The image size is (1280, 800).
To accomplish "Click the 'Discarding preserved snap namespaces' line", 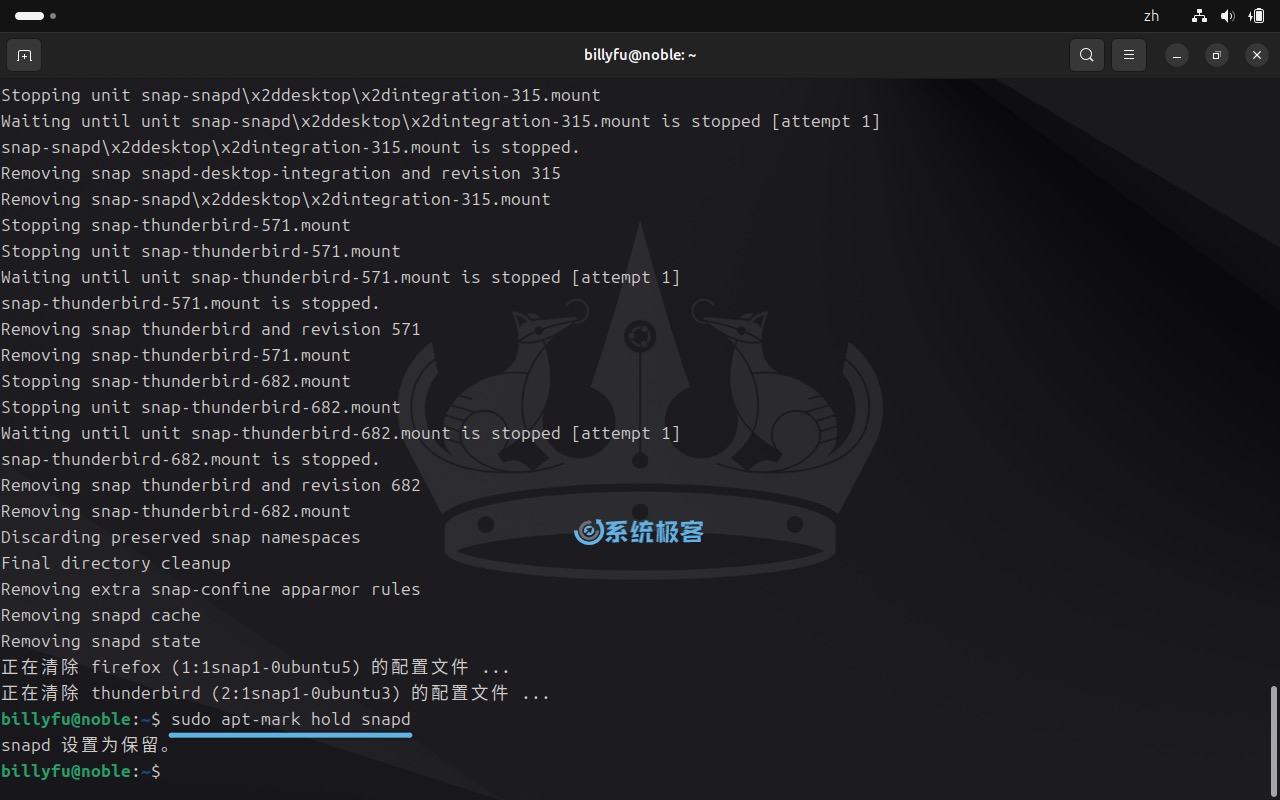I will pos(180,537).
